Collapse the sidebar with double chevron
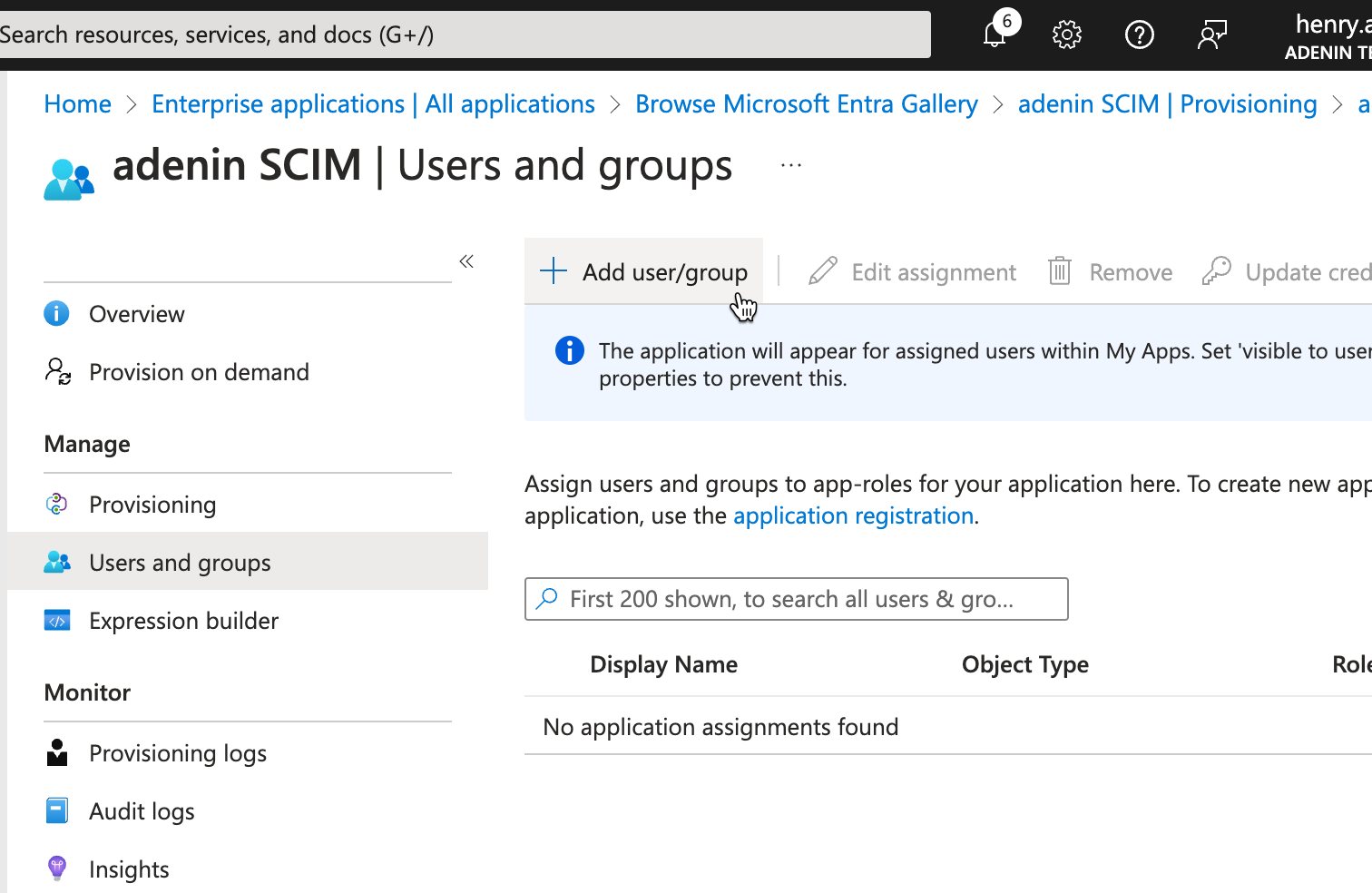The image size is (1372, 893). (466, 261)
